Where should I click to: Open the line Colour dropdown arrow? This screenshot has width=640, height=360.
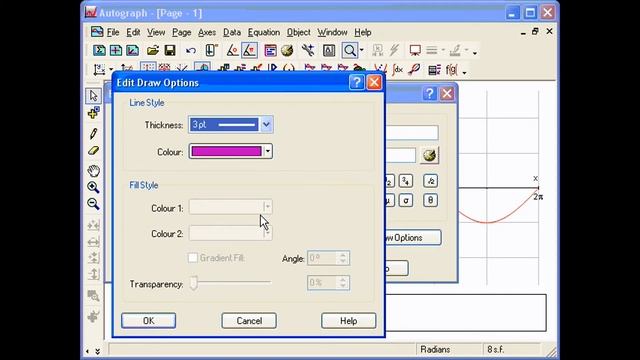267,151
